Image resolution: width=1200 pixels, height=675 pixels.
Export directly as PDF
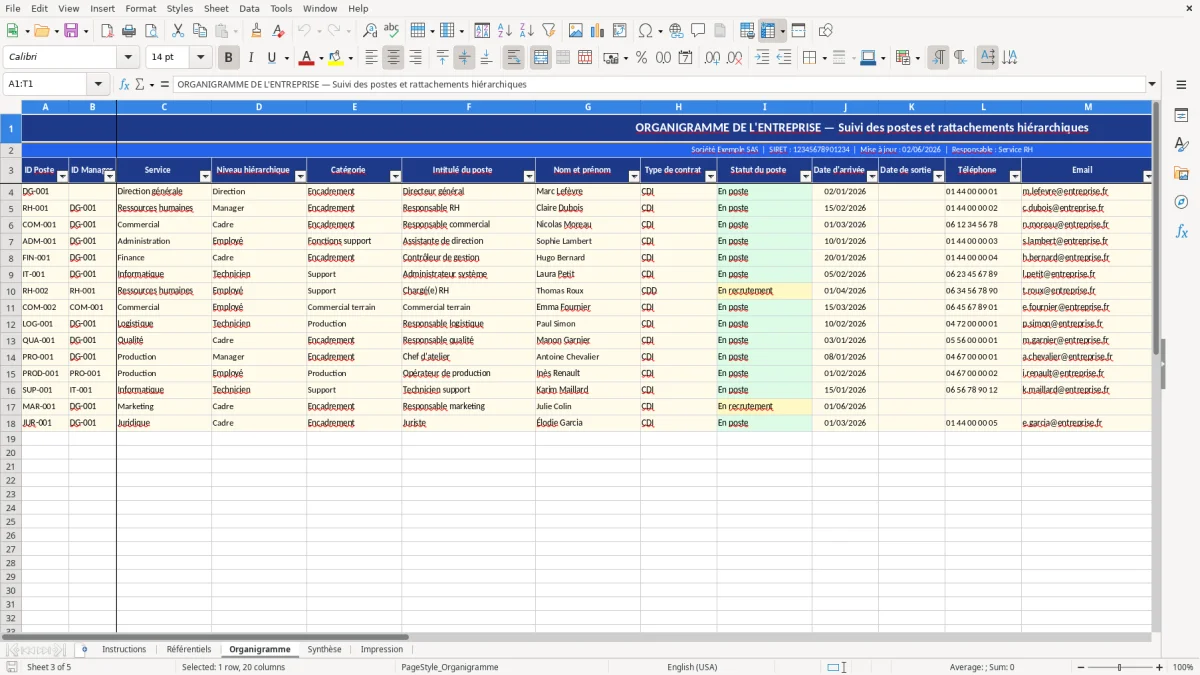tap(107, 31)
